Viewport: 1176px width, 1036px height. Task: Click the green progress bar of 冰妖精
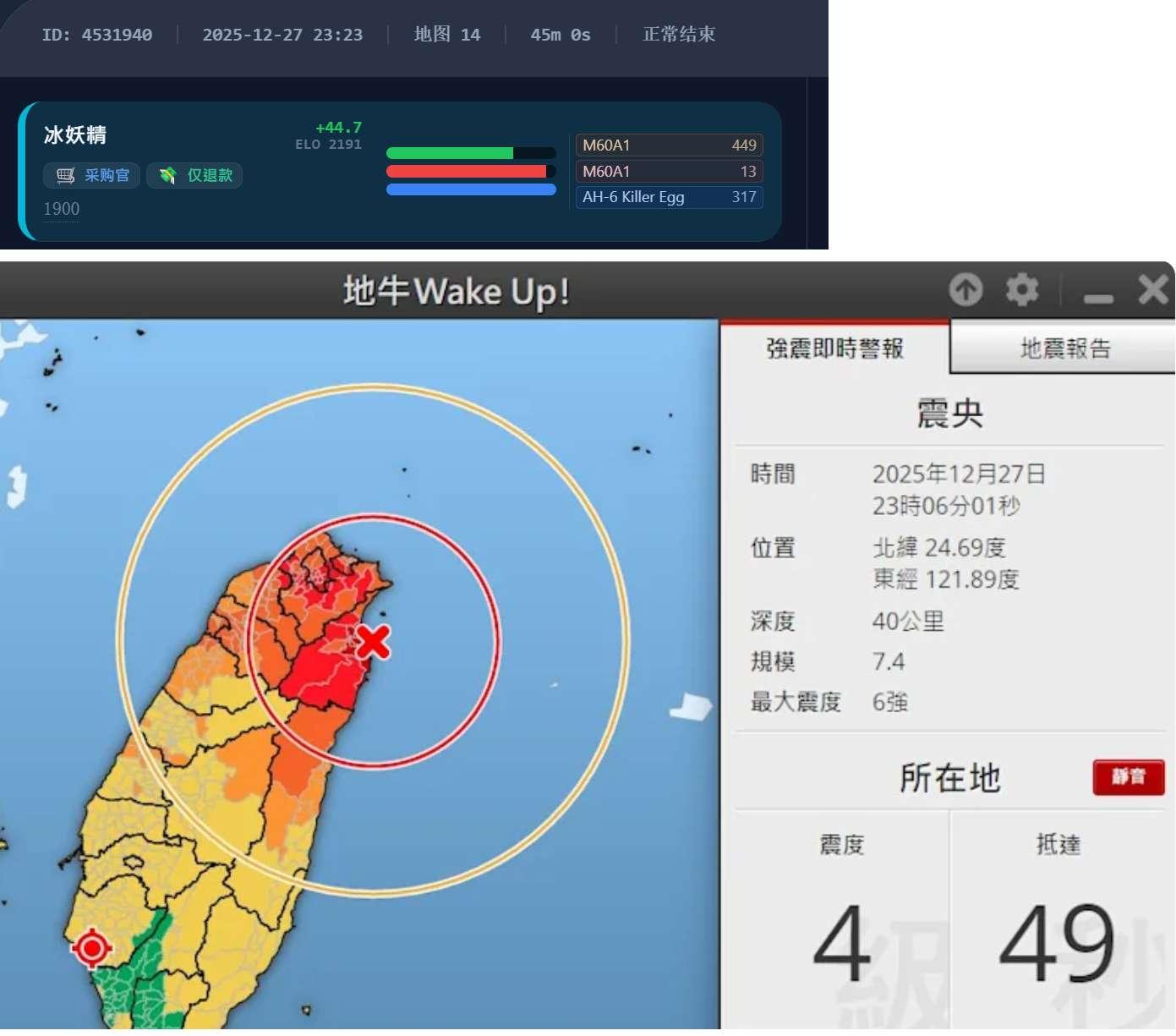tap(451, 152)
